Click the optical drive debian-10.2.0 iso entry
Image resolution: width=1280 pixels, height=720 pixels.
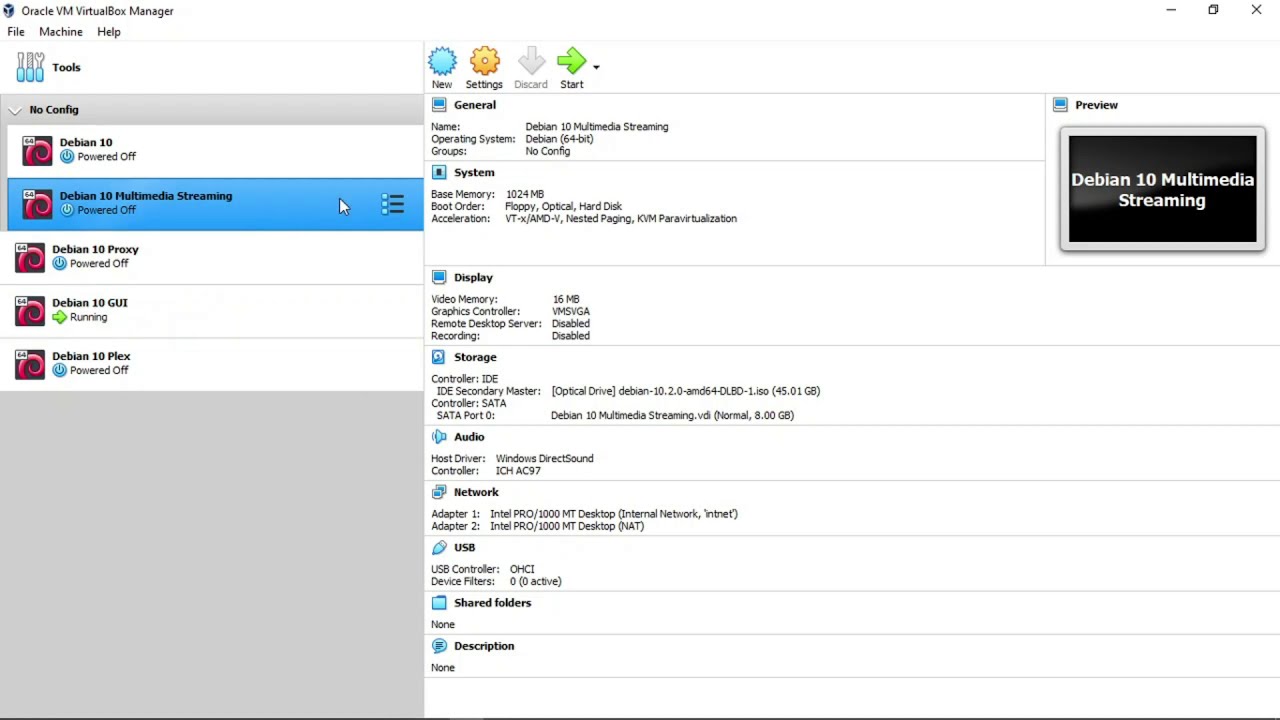click(x=685, y=391)
